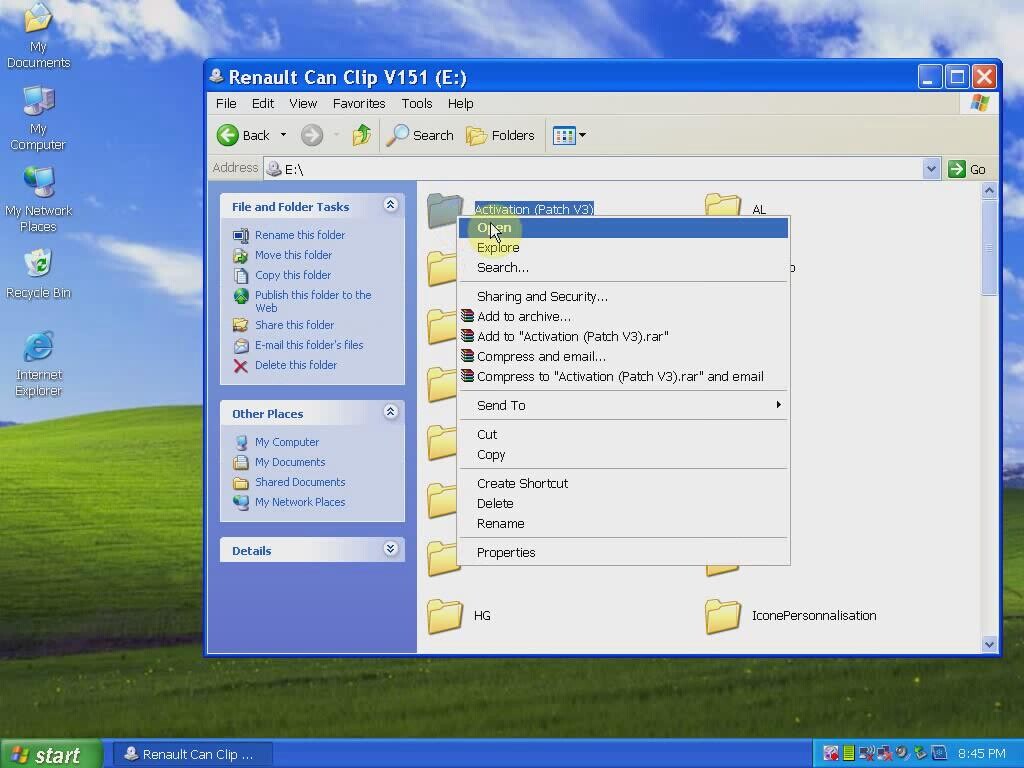The height and width of the screenshot is (768, 1024).
Task: Select Explore from the context menu
Action: (498, 247)
